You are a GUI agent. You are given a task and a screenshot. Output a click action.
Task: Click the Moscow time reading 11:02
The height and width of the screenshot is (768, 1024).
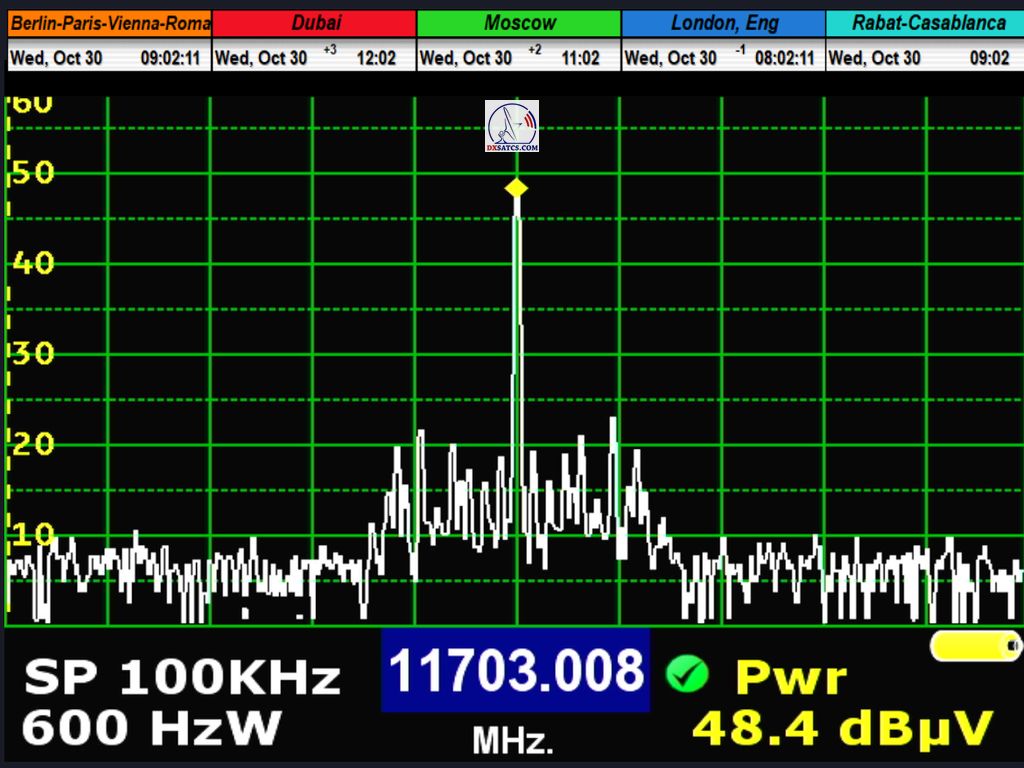580,58
